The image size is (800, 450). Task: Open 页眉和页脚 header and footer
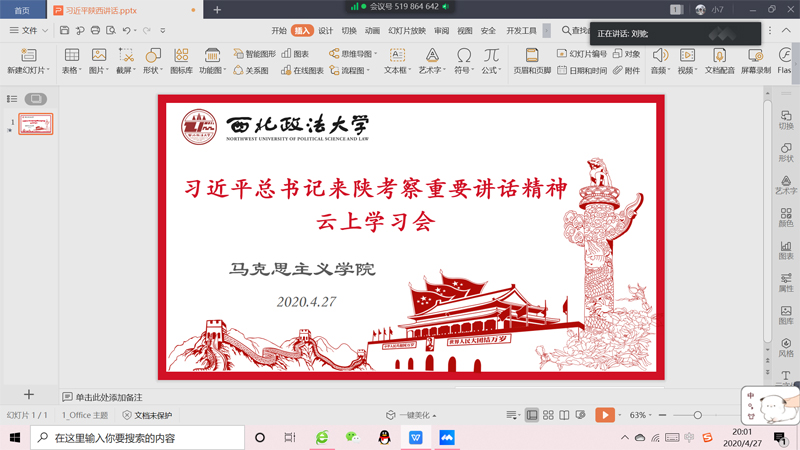[x=532, y=61]
